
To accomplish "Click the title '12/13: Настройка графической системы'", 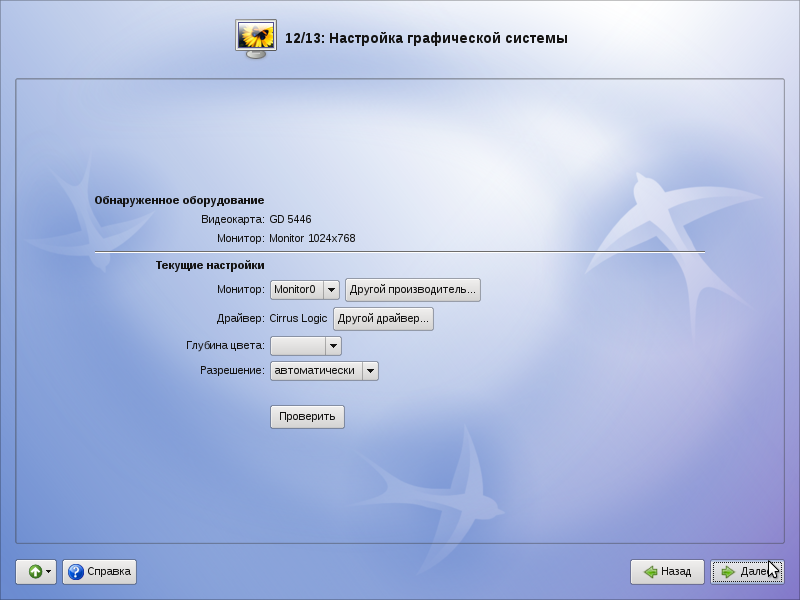I will click(426, 39).
